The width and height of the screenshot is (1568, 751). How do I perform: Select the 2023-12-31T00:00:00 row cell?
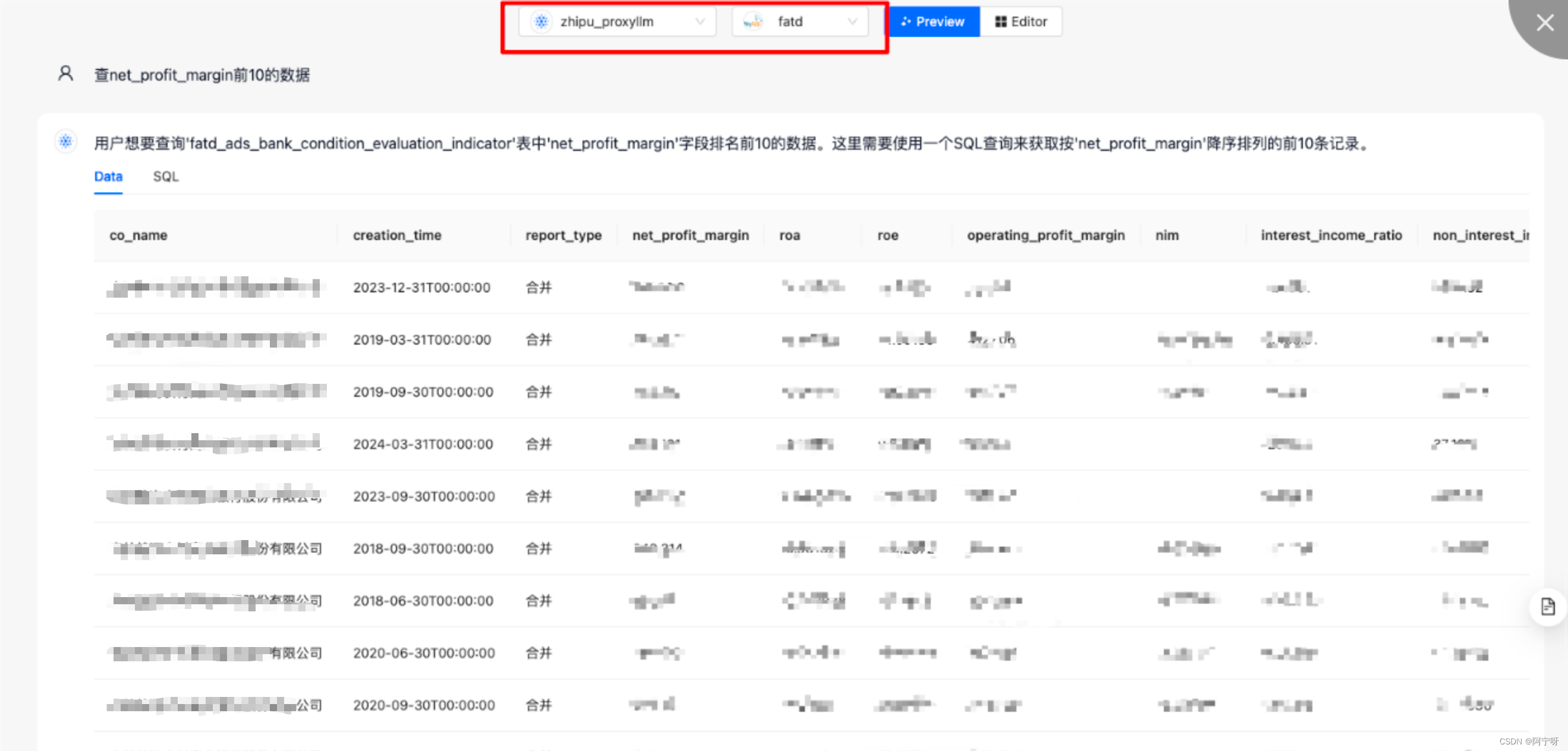point(421,287)
